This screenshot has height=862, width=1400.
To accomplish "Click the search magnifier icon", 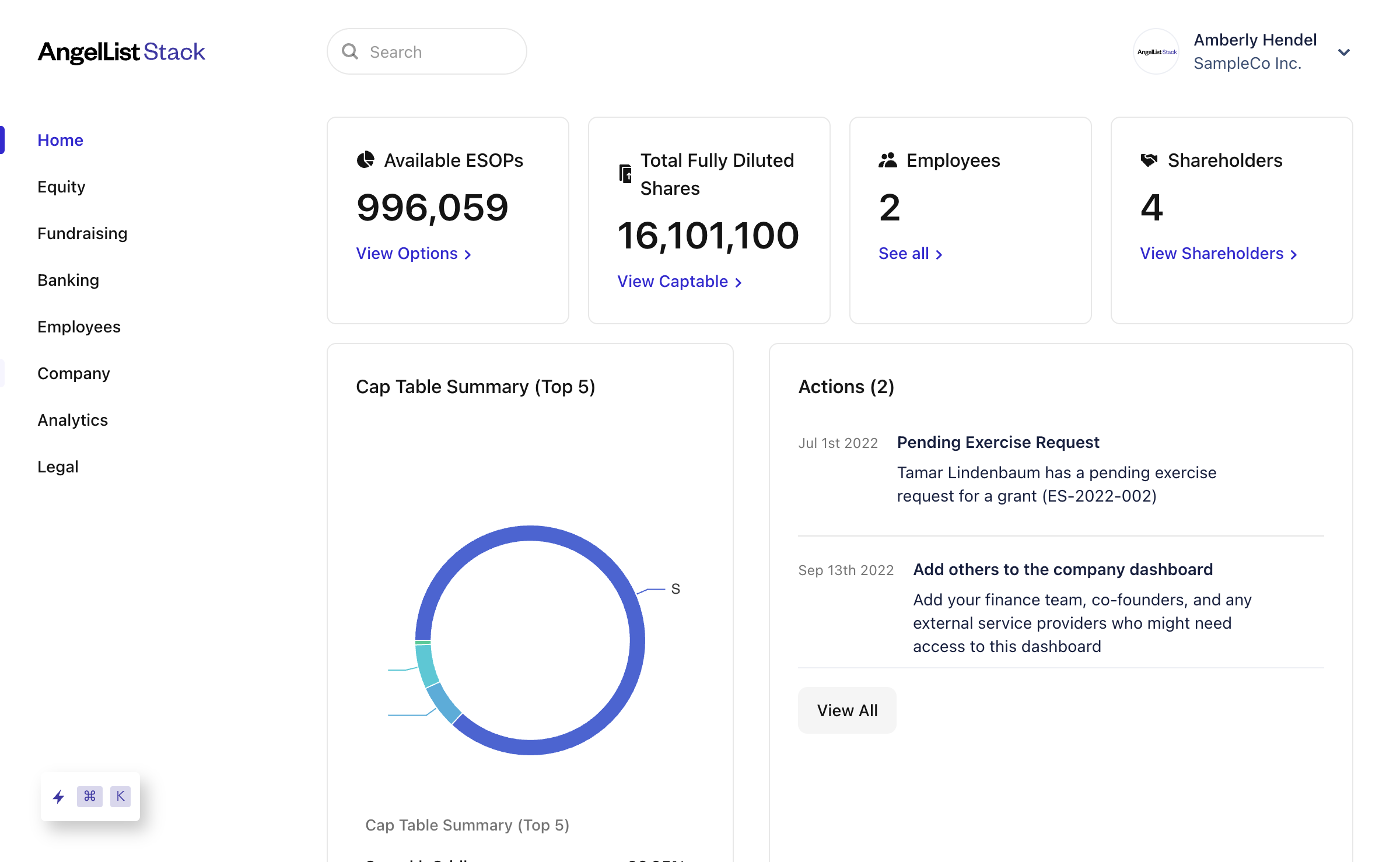I will 350,51.
